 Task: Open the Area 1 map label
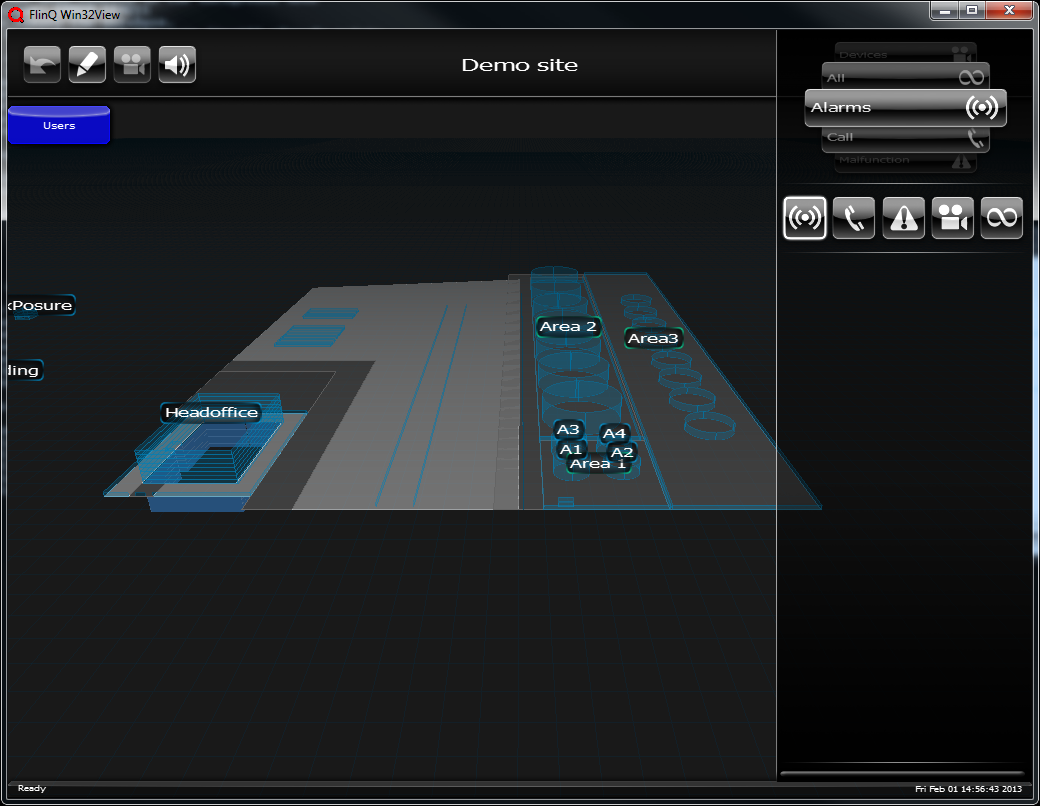point(598,464)
